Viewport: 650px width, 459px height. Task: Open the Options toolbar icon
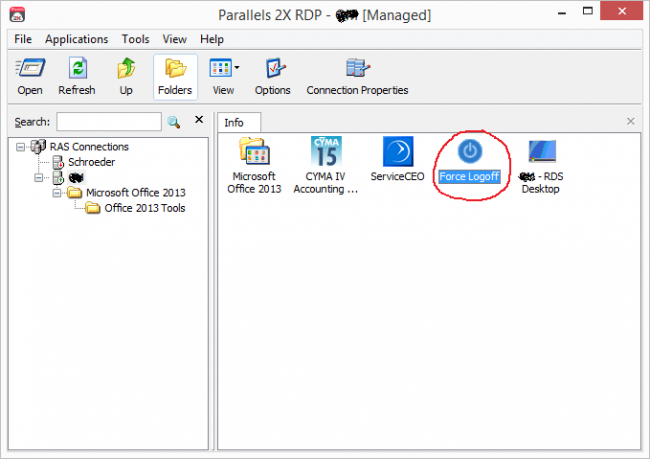point(272,77)
